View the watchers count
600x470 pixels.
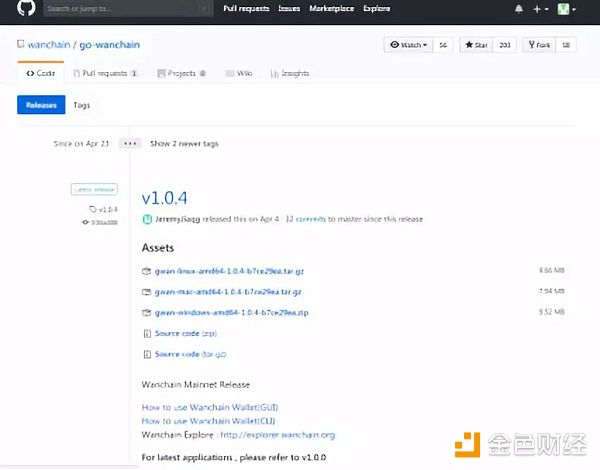pyautogui.click(x=443, y=45)
